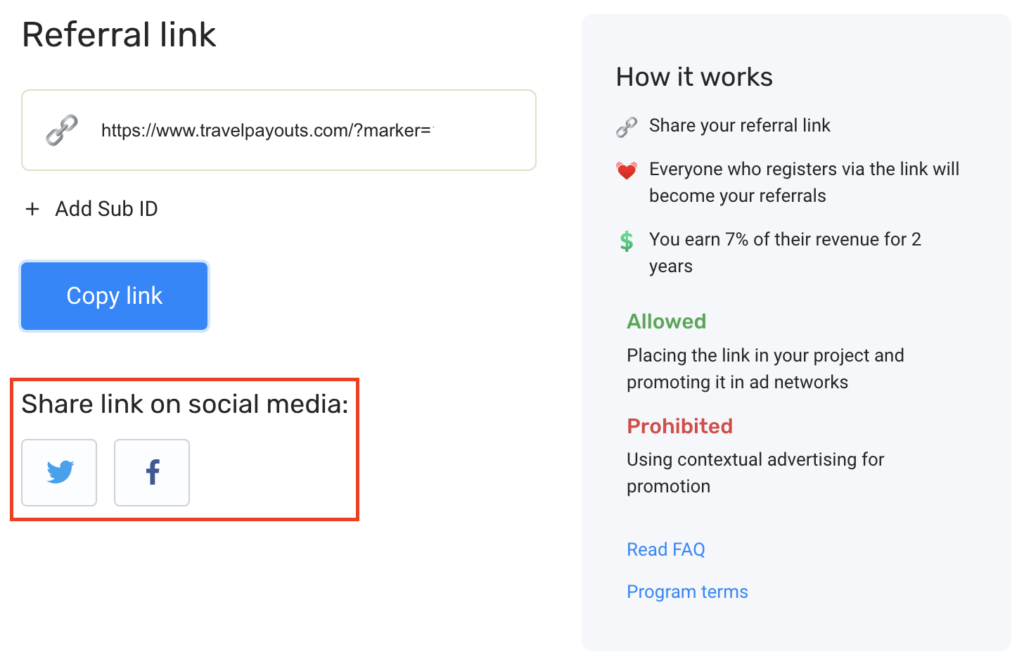Share link via the Facebook icon
Viewport: 1024px width, 664px height.
[152, 472]
